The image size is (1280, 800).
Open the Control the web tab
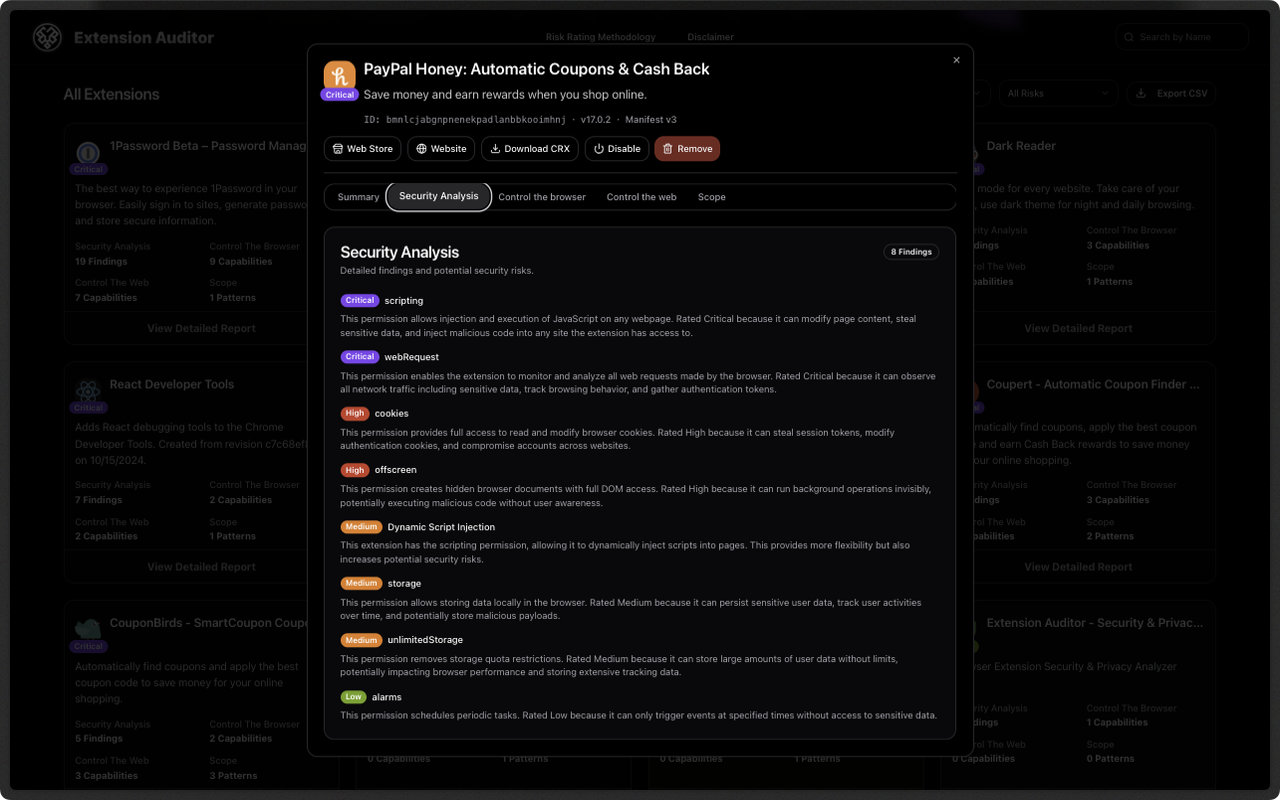(x=641, y=197)
